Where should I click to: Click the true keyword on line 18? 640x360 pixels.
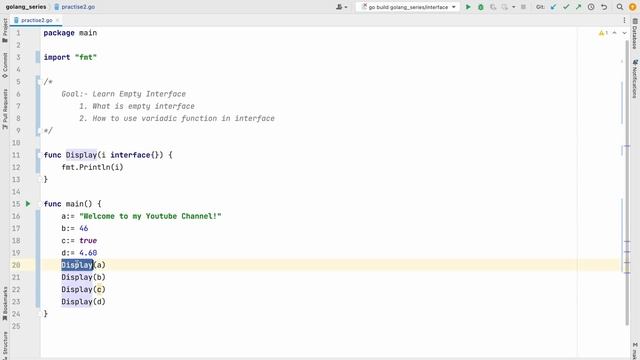tap(88, 240)
